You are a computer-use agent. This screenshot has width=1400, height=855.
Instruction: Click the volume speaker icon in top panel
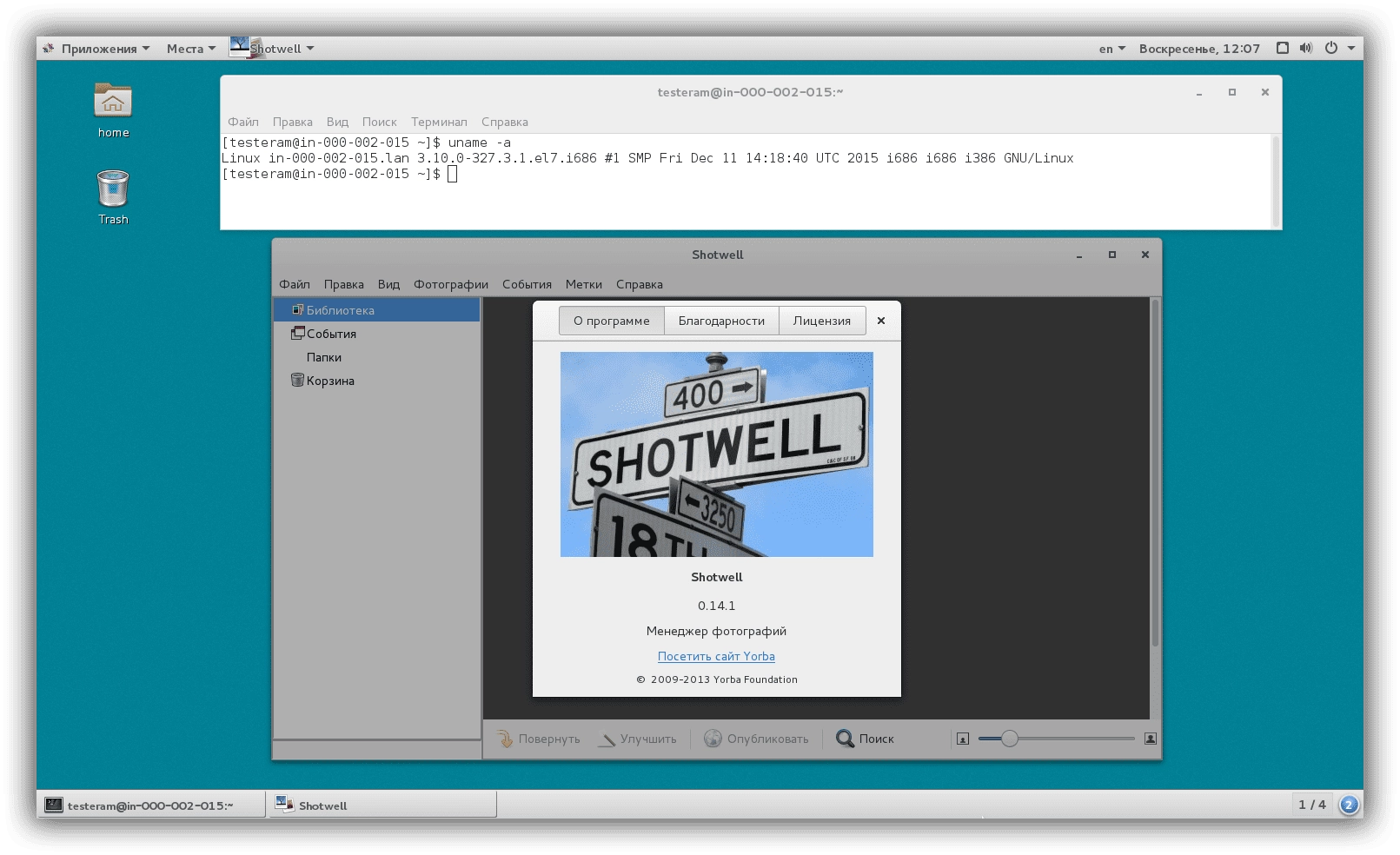(1305, 48)
